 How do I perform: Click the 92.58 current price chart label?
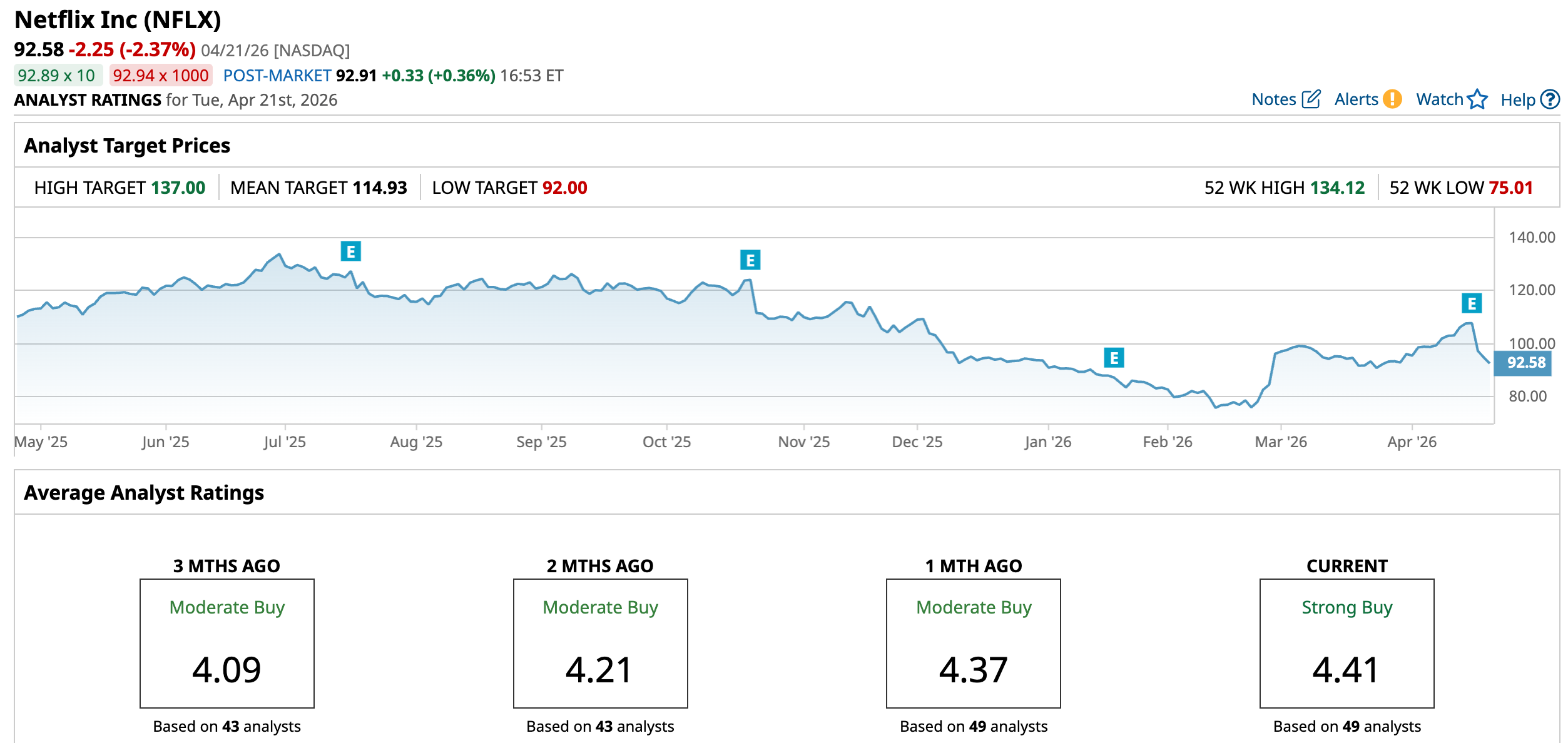(x=1525, y=363)
